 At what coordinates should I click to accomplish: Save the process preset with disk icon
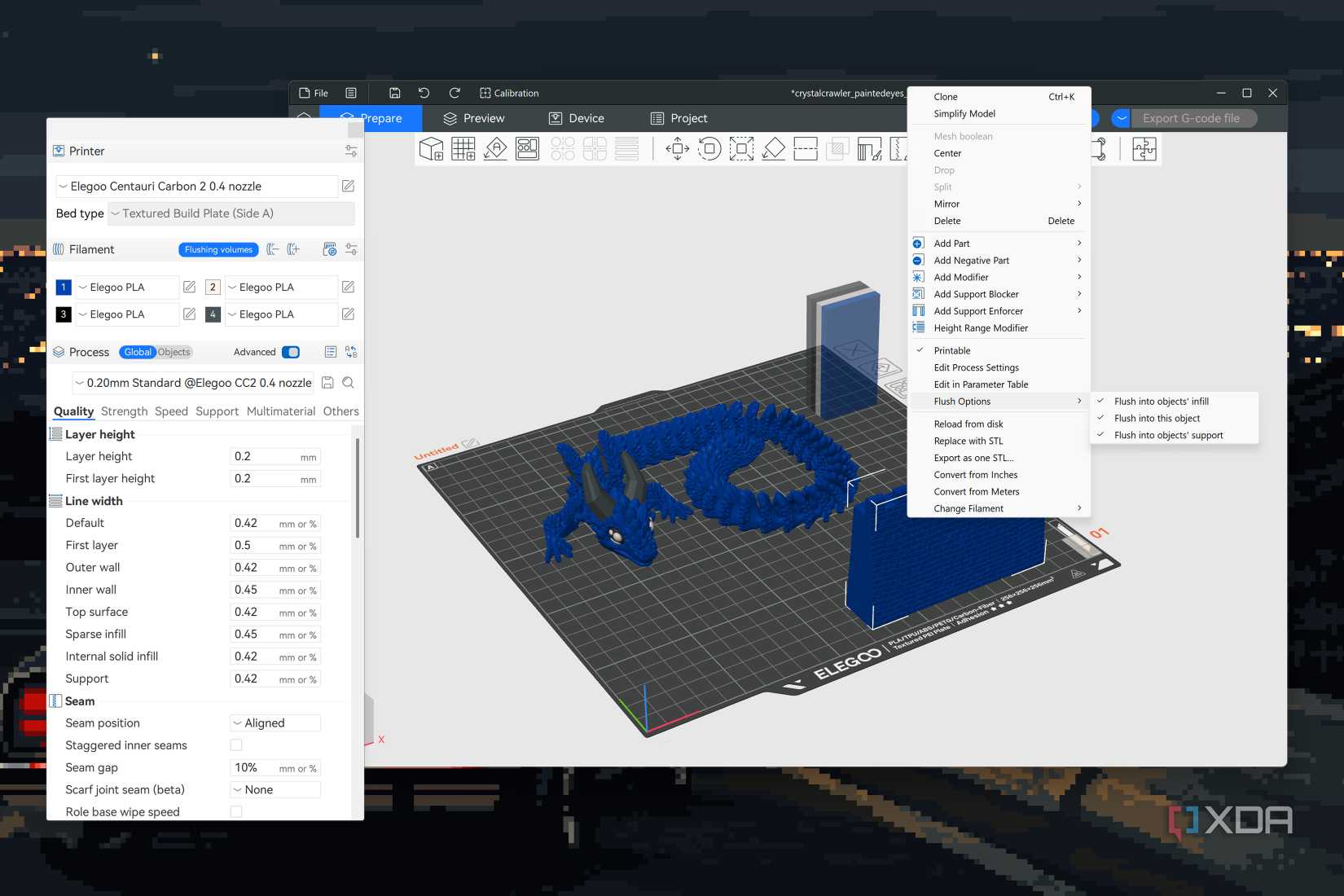coord(327,382)
